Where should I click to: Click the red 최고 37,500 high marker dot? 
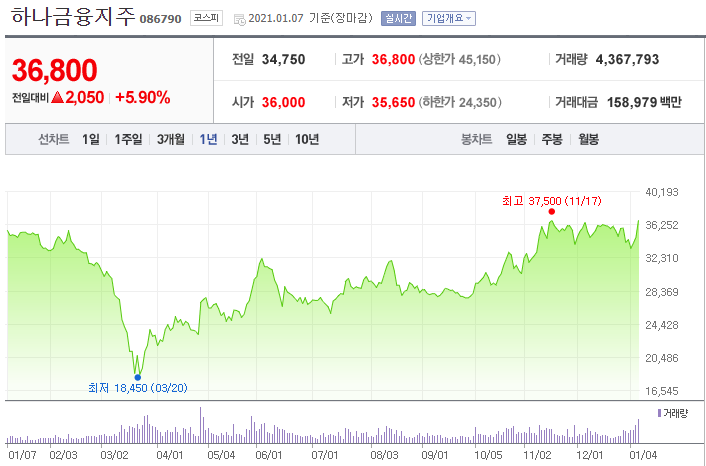[x=552, y=212]
